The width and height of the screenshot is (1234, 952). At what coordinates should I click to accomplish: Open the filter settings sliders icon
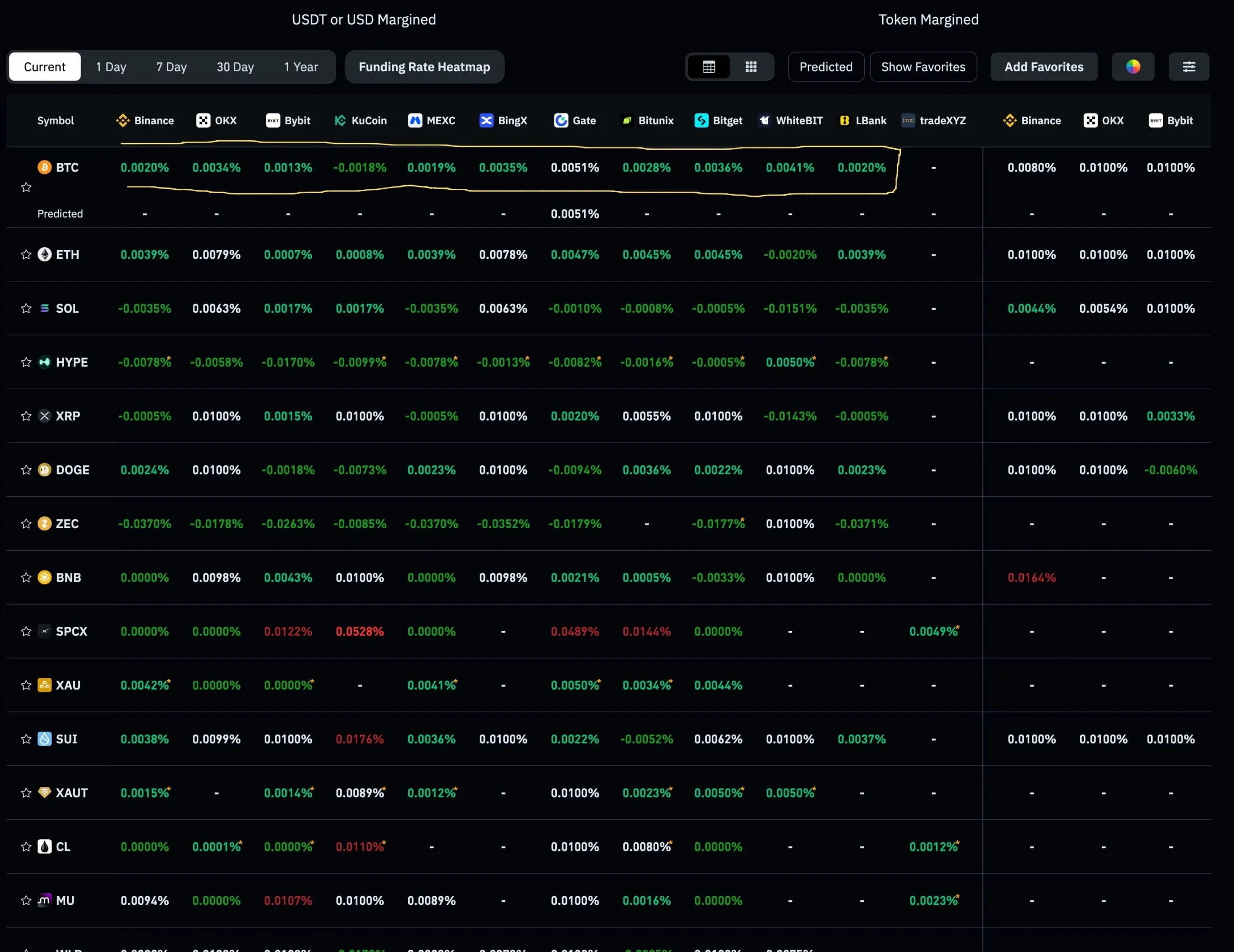coord(1189,66)
